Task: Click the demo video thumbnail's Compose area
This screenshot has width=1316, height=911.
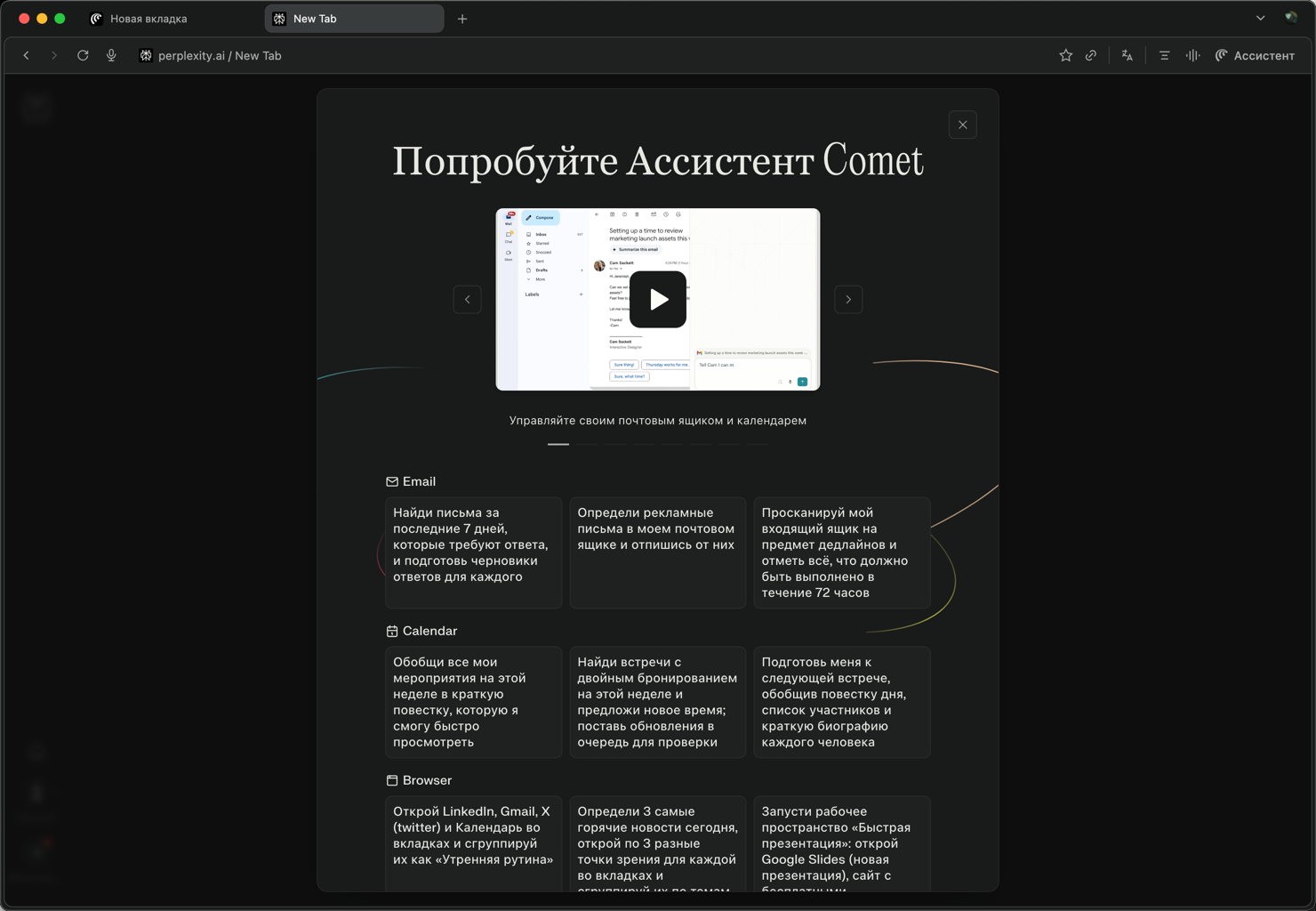Action: click(x=541, y=217)
